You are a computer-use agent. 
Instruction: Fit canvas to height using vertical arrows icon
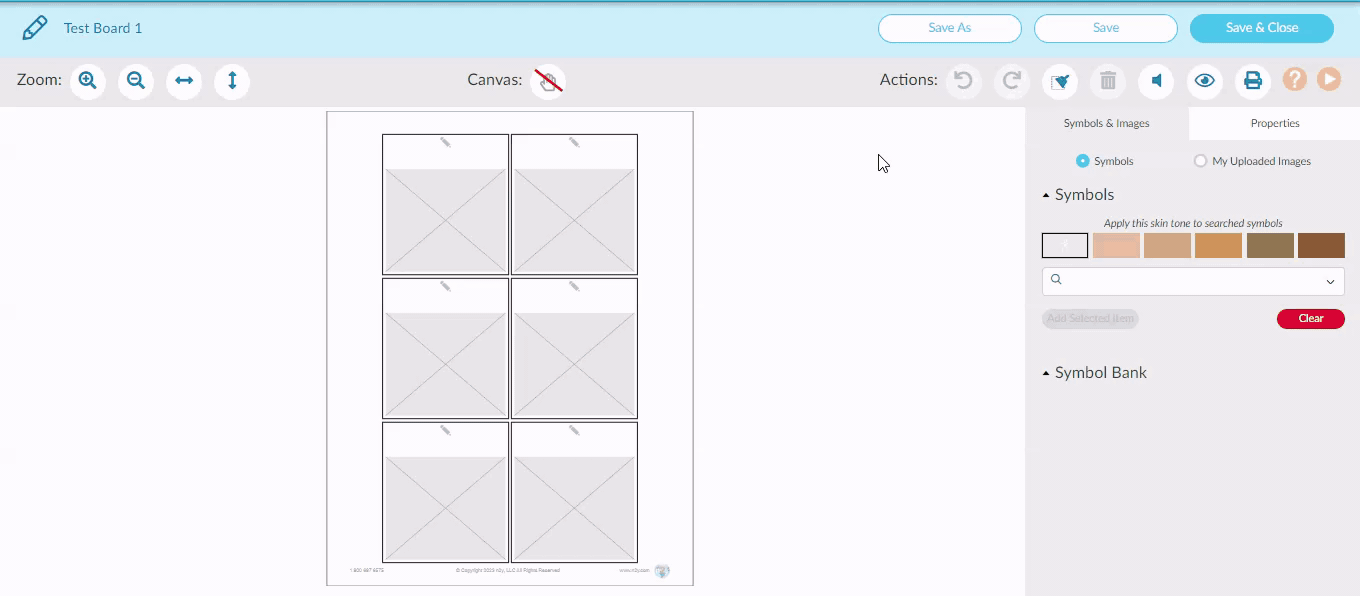coord(232,81)
